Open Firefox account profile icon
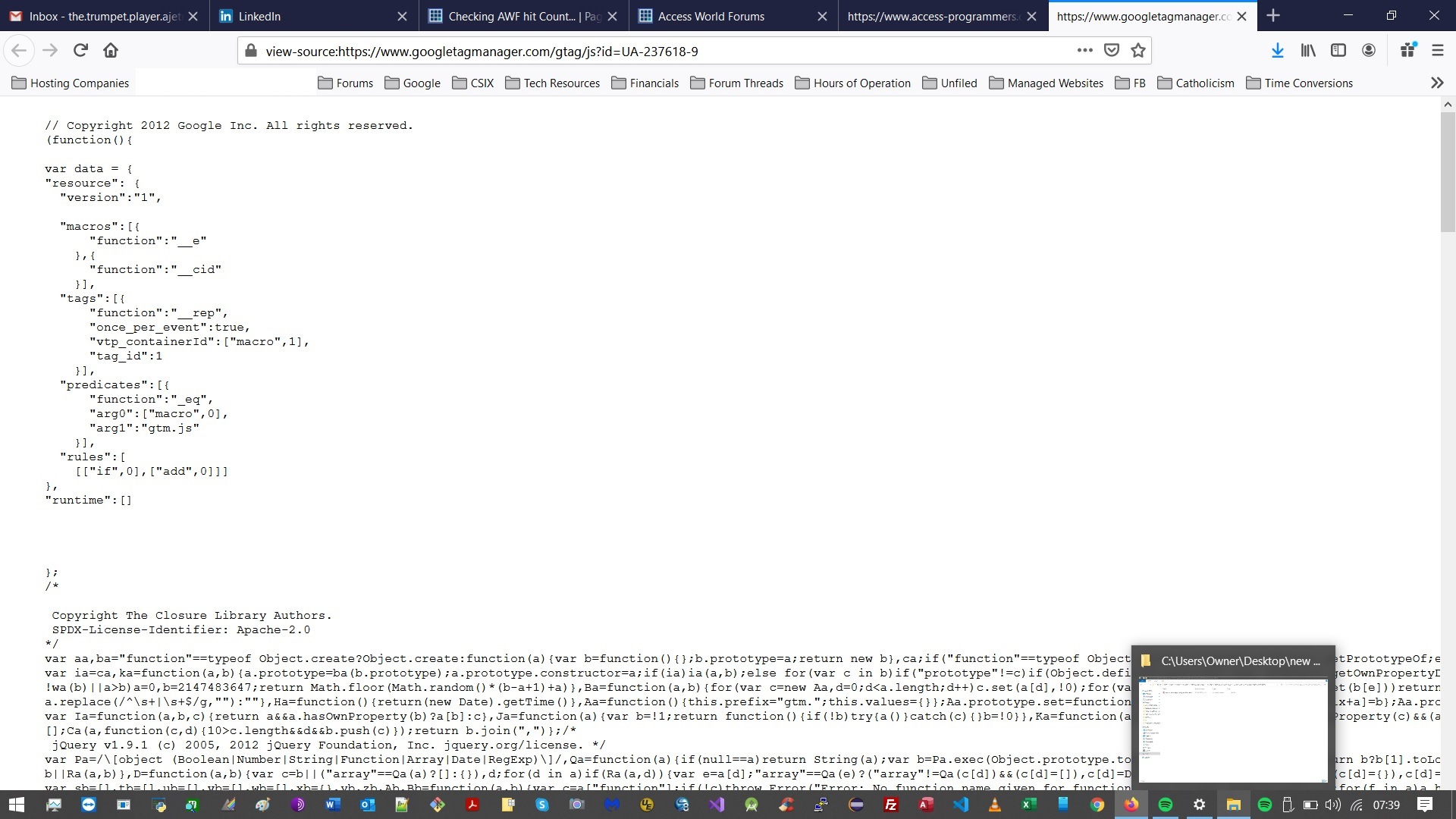This screenshot has height=819, width=1456. [x=1369, y=51]
